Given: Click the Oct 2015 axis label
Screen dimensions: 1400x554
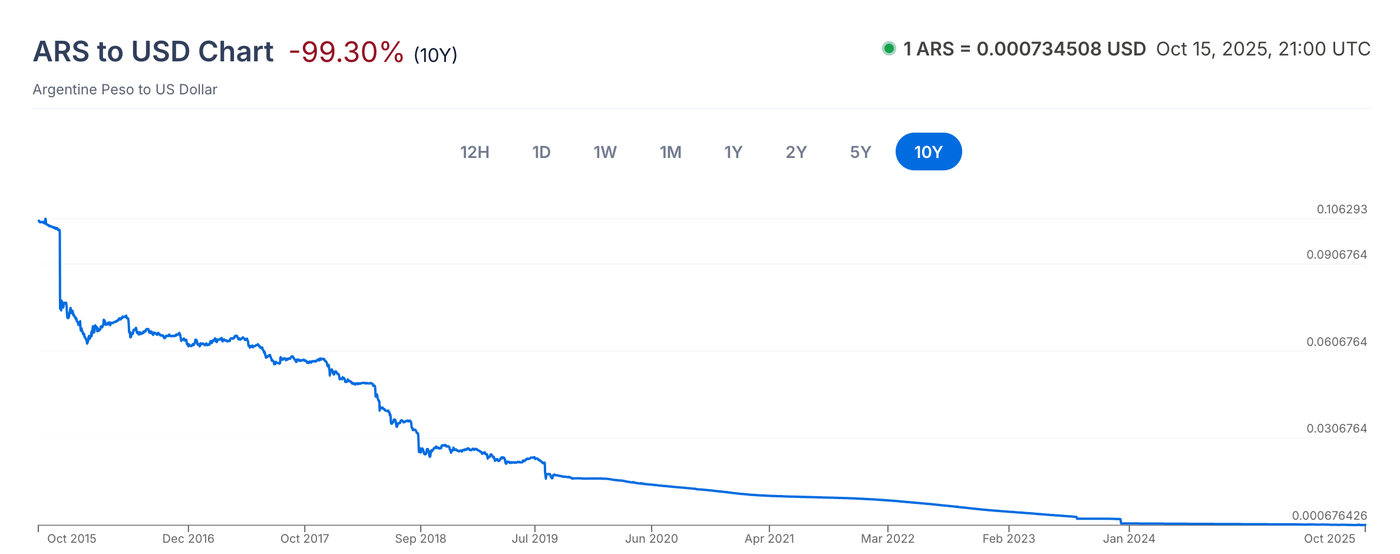Looking at the screenshot, I should point(72,539).
